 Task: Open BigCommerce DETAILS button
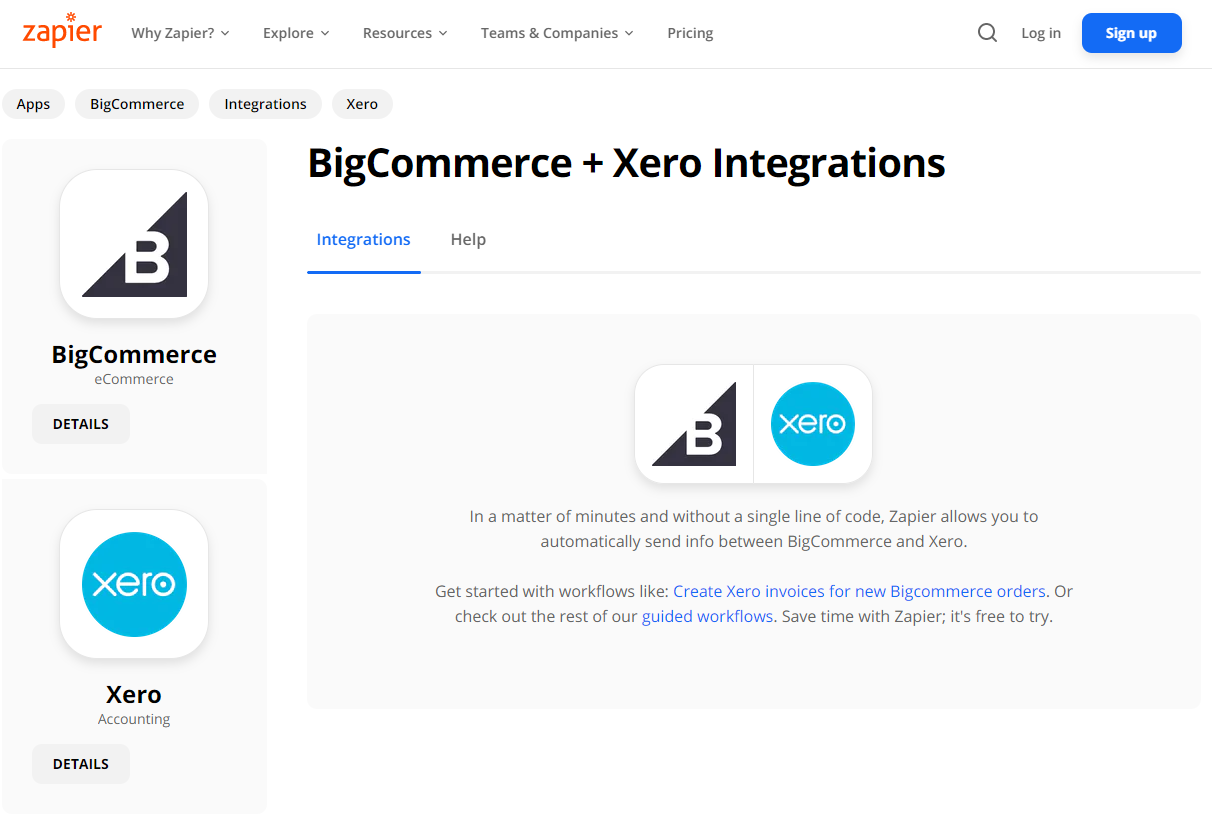pos(81,424)
